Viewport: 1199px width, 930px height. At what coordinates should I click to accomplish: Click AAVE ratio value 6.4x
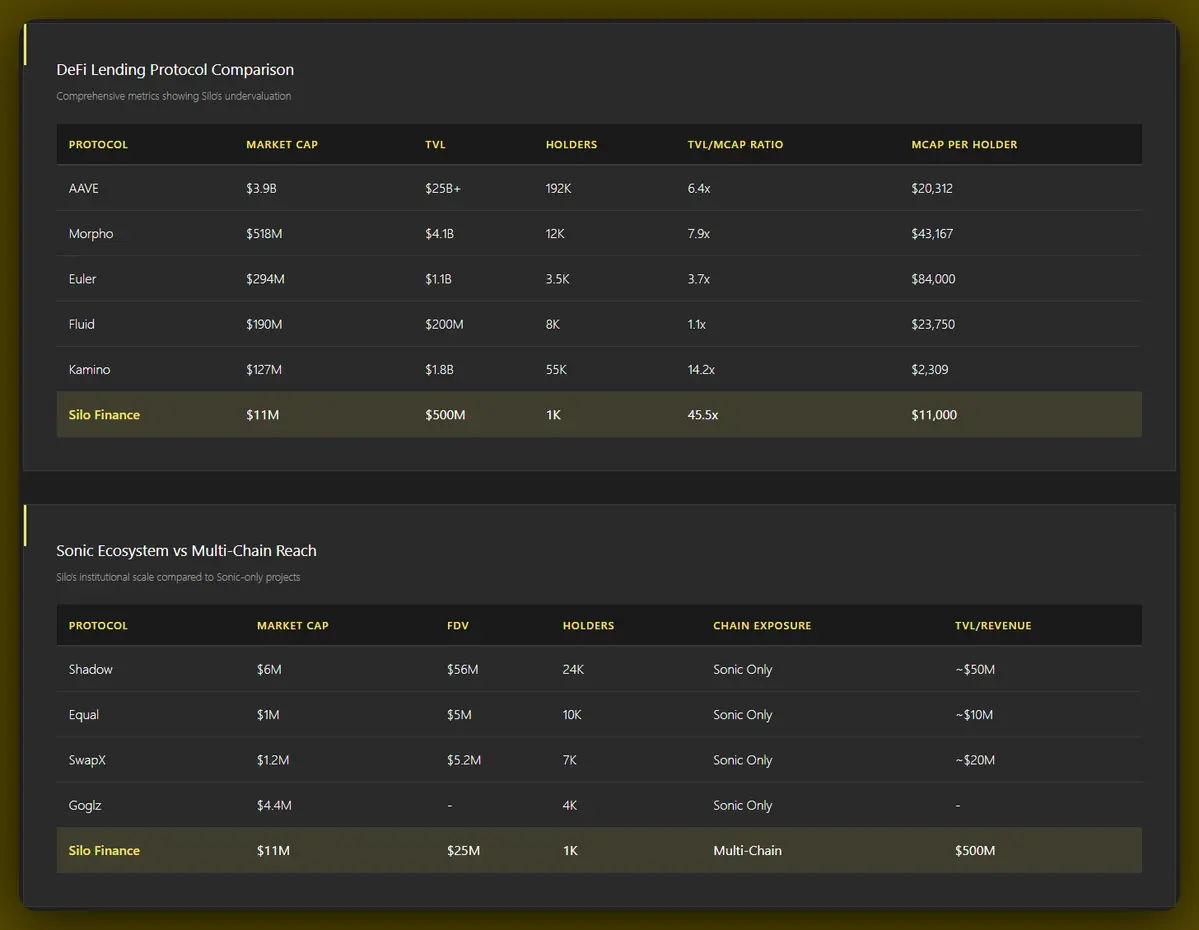(x=699, y=188)
